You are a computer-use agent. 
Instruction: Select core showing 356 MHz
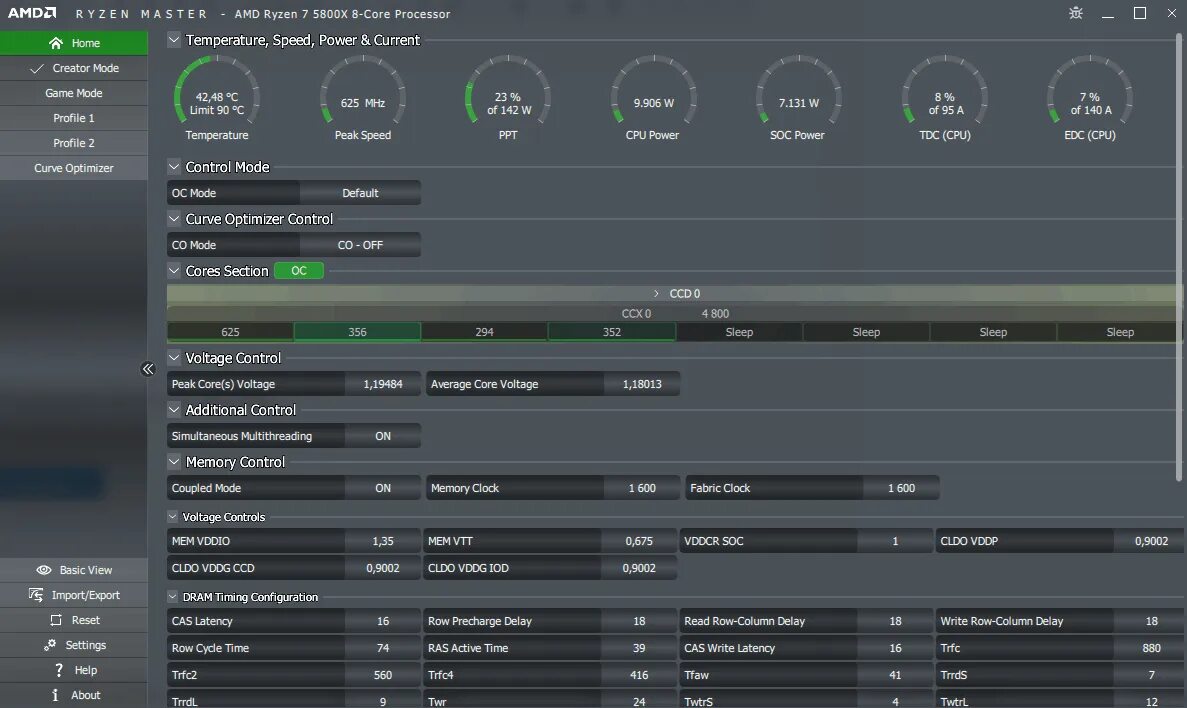pyautogui.click(x=357, y=332)
